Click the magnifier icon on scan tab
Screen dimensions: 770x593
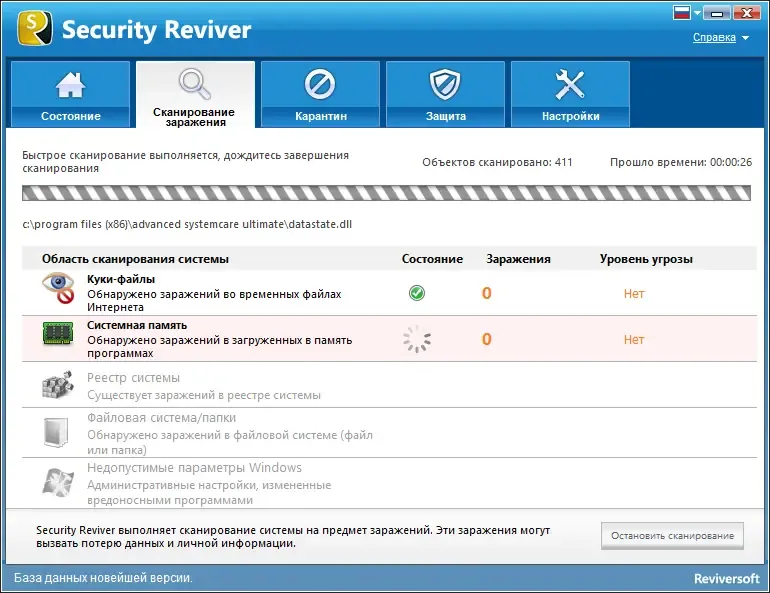tap(195, 83)
